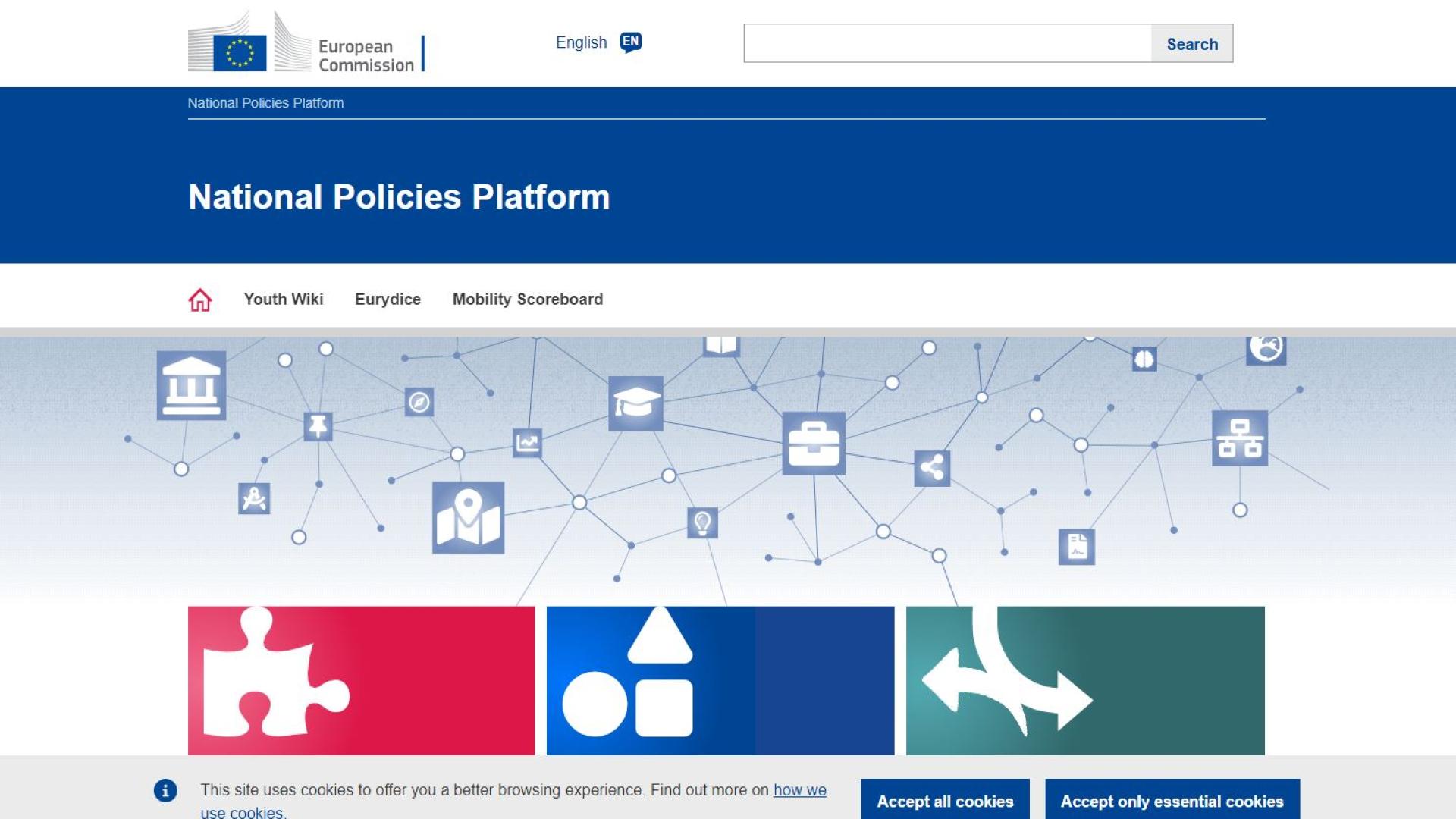Click the European Commission logo

point(306,43)
